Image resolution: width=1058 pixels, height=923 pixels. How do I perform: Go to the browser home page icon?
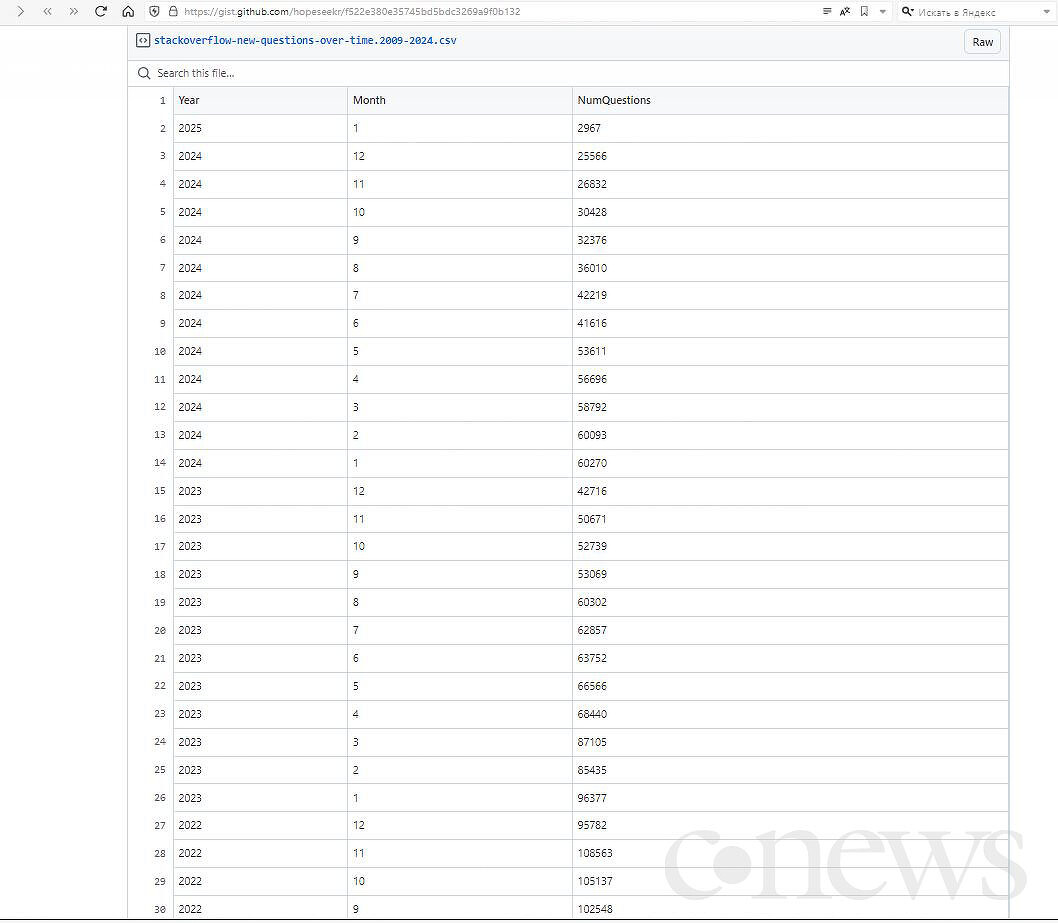click(128, 12)
